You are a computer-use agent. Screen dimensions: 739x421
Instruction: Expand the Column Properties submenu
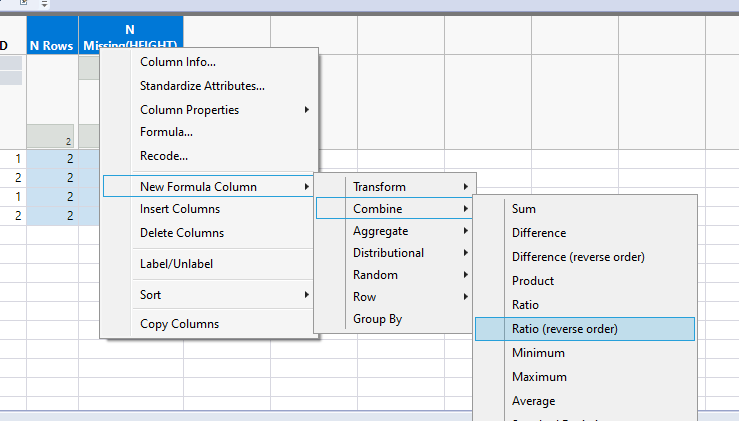[190, 110]
